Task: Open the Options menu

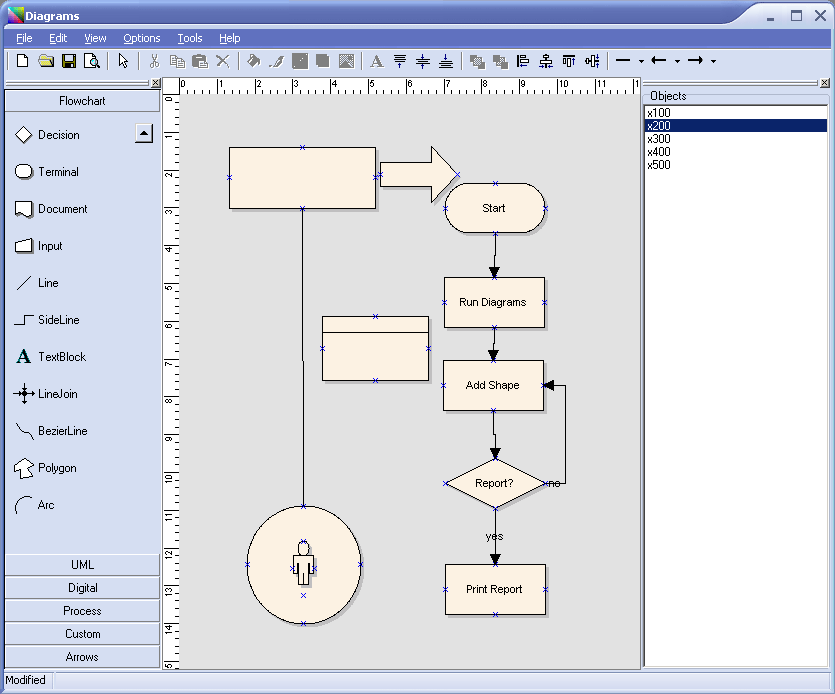Action: pos(142,38)
